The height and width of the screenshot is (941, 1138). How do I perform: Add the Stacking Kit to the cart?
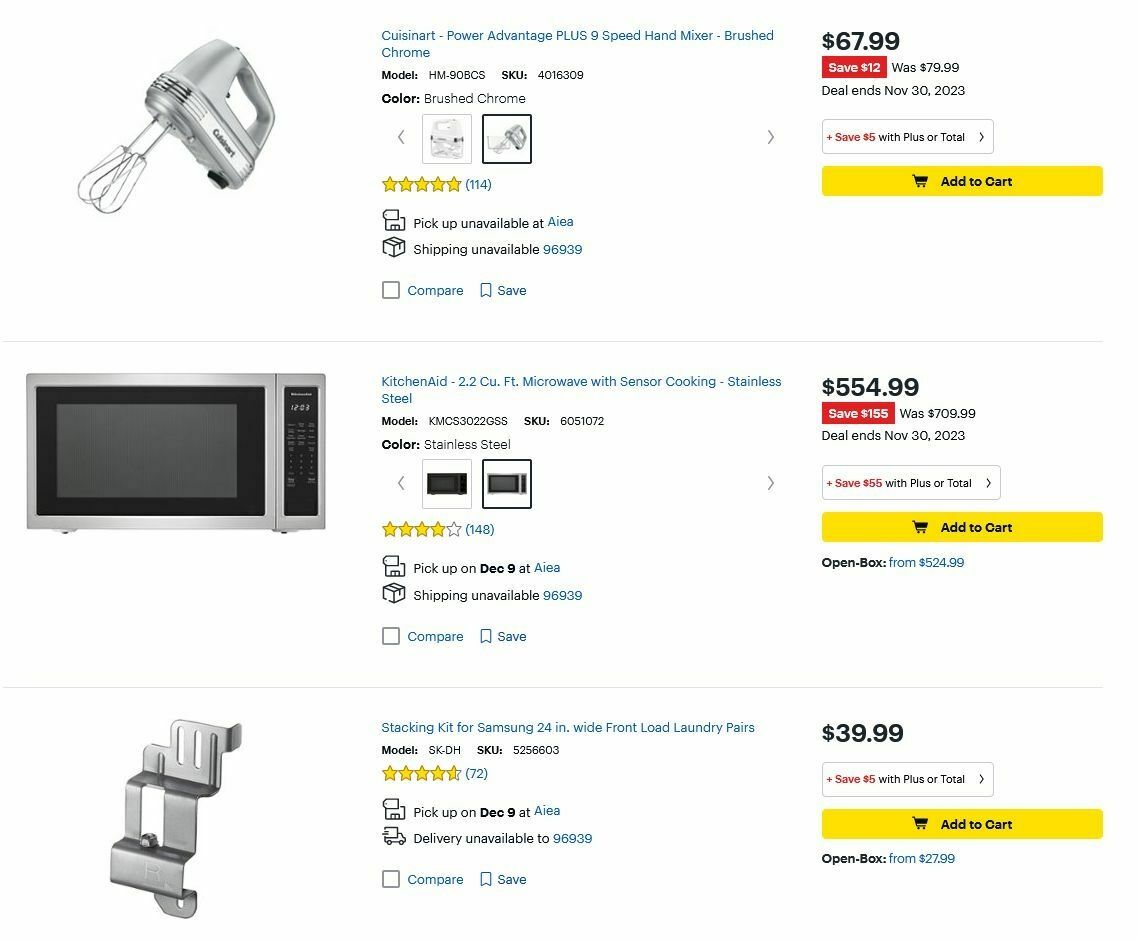(x=962, y=824)
